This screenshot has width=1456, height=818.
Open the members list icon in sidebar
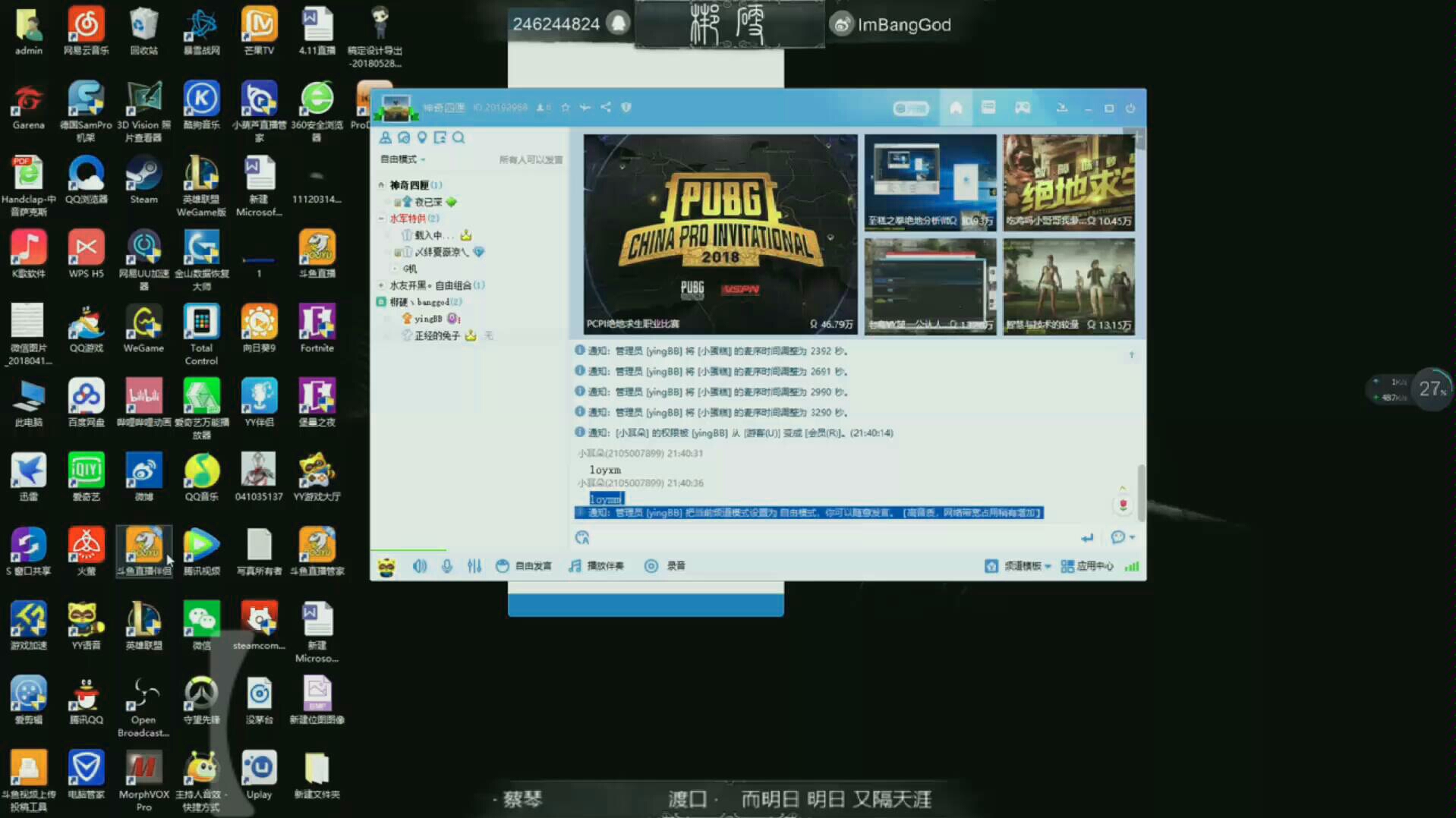pyautogui.click(x=386, y=137)
